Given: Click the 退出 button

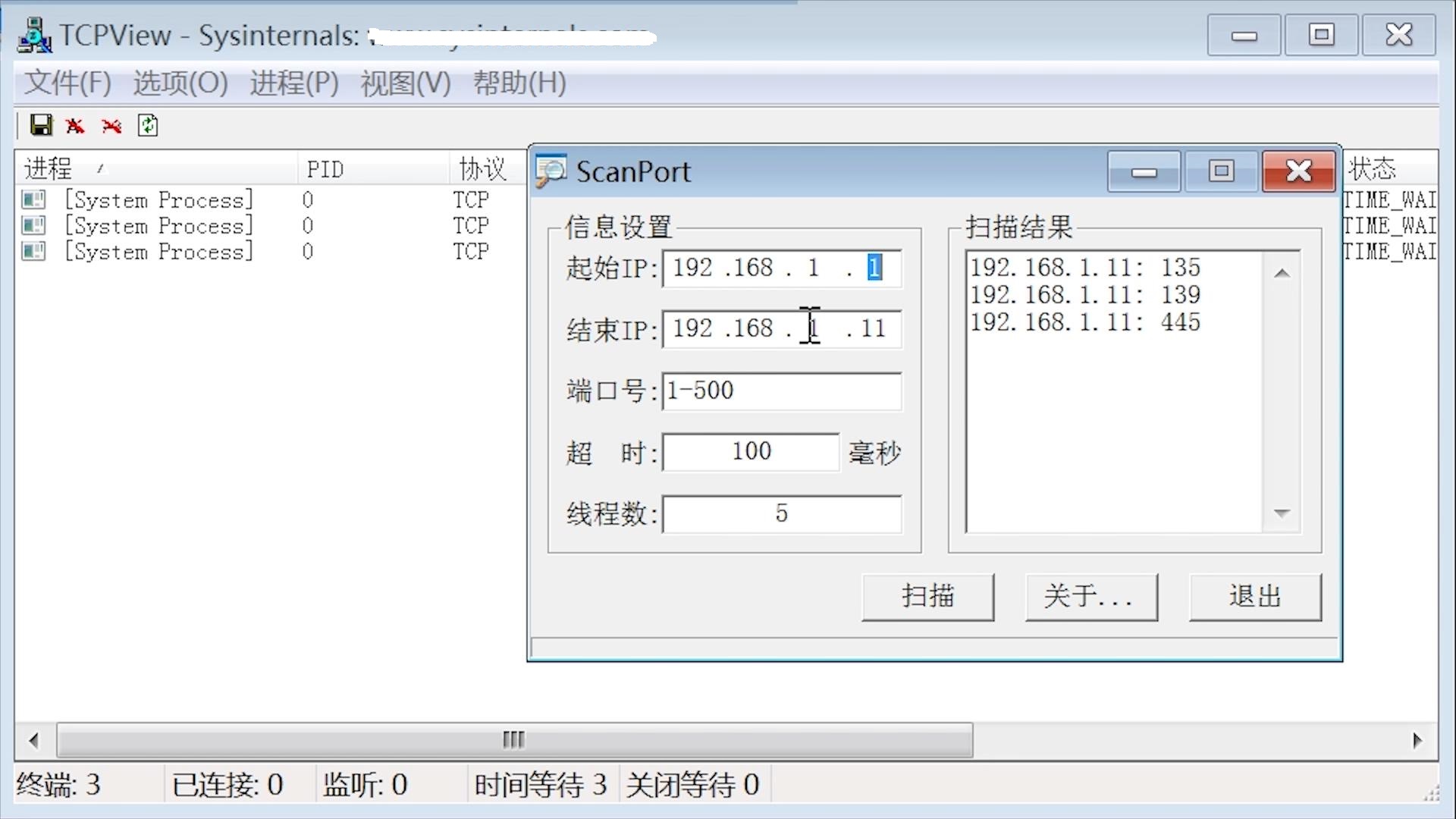Looking at the screenshot, I should (x=1255, y=597).
